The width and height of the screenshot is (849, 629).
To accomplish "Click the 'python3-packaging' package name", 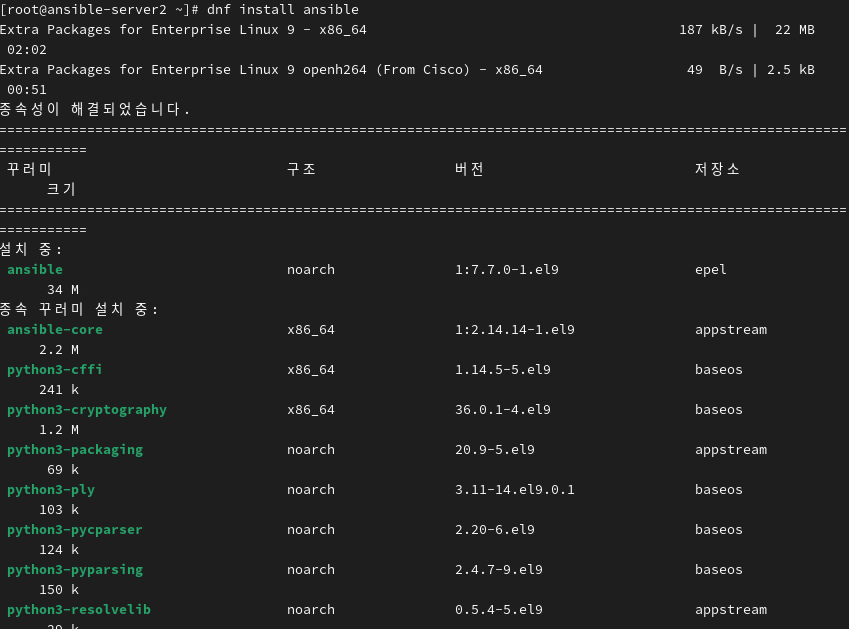I will (x=75, y=450).
